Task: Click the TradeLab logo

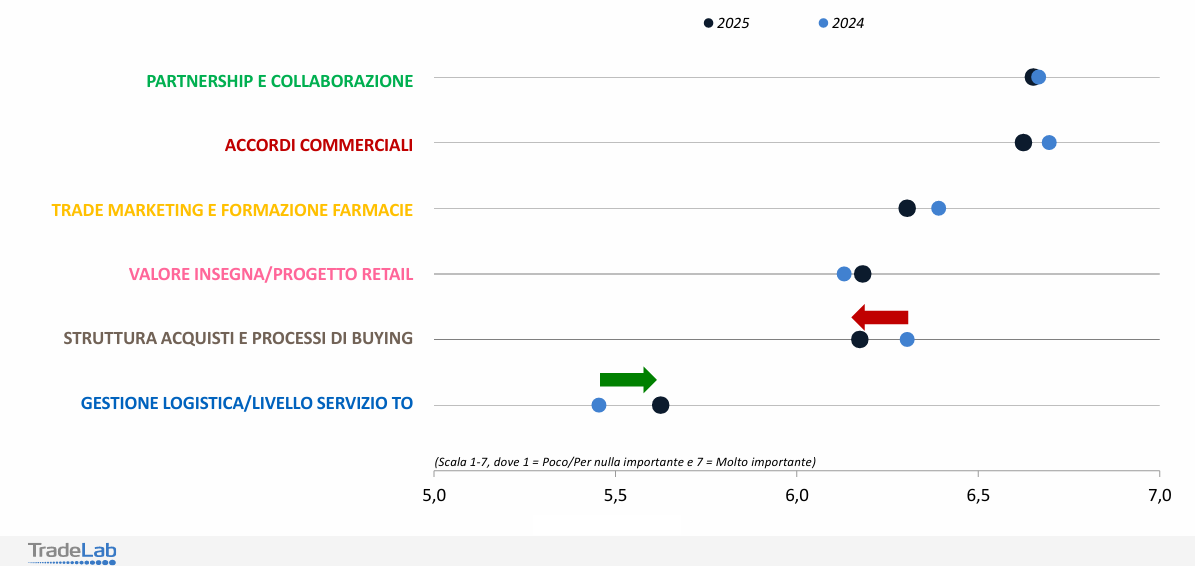Action: [x=72, y=552]
